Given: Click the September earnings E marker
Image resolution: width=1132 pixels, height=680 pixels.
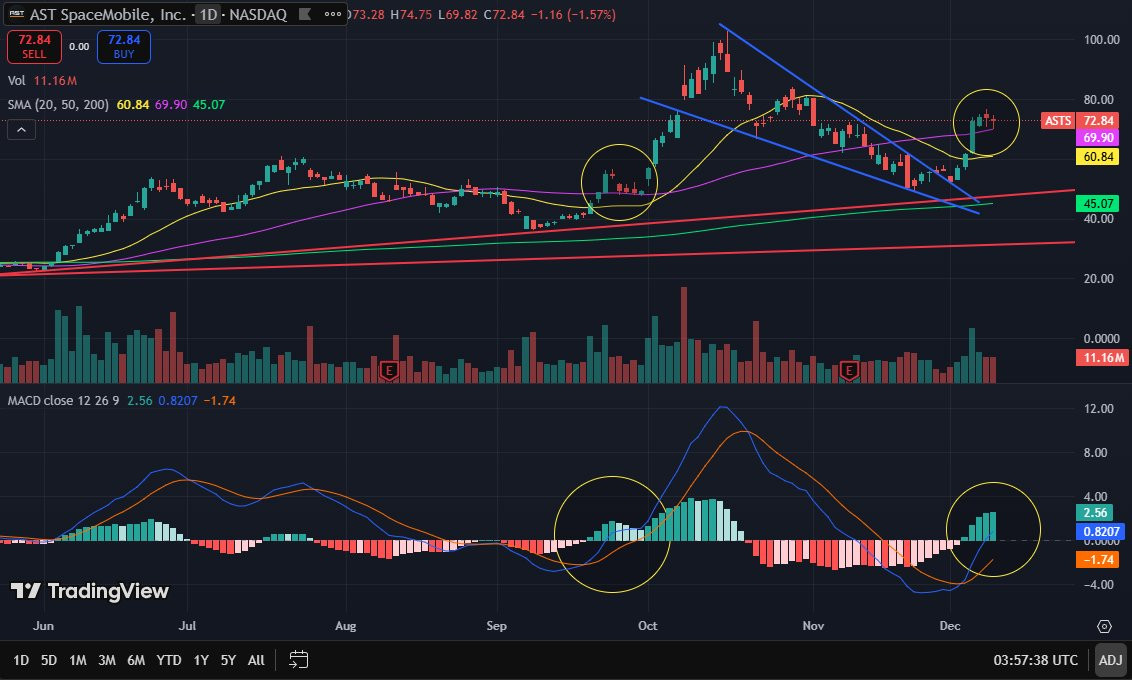Looking at the screenshot, I should click(x=389, y=371).
